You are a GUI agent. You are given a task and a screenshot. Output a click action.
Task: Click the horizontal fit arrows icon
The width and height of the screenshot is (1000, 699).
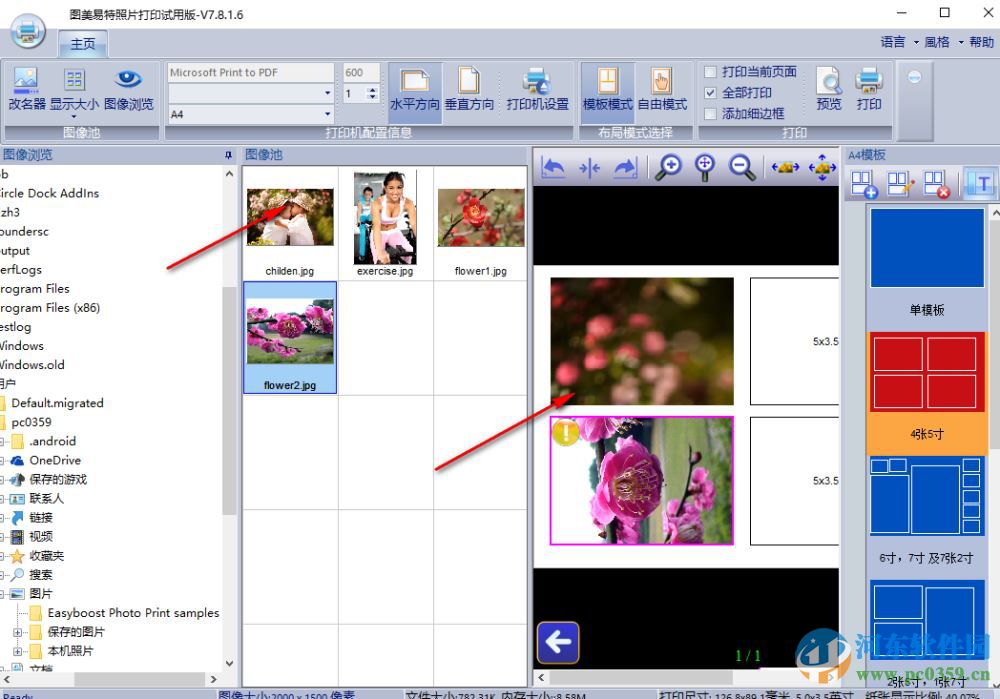pos(785,167)
